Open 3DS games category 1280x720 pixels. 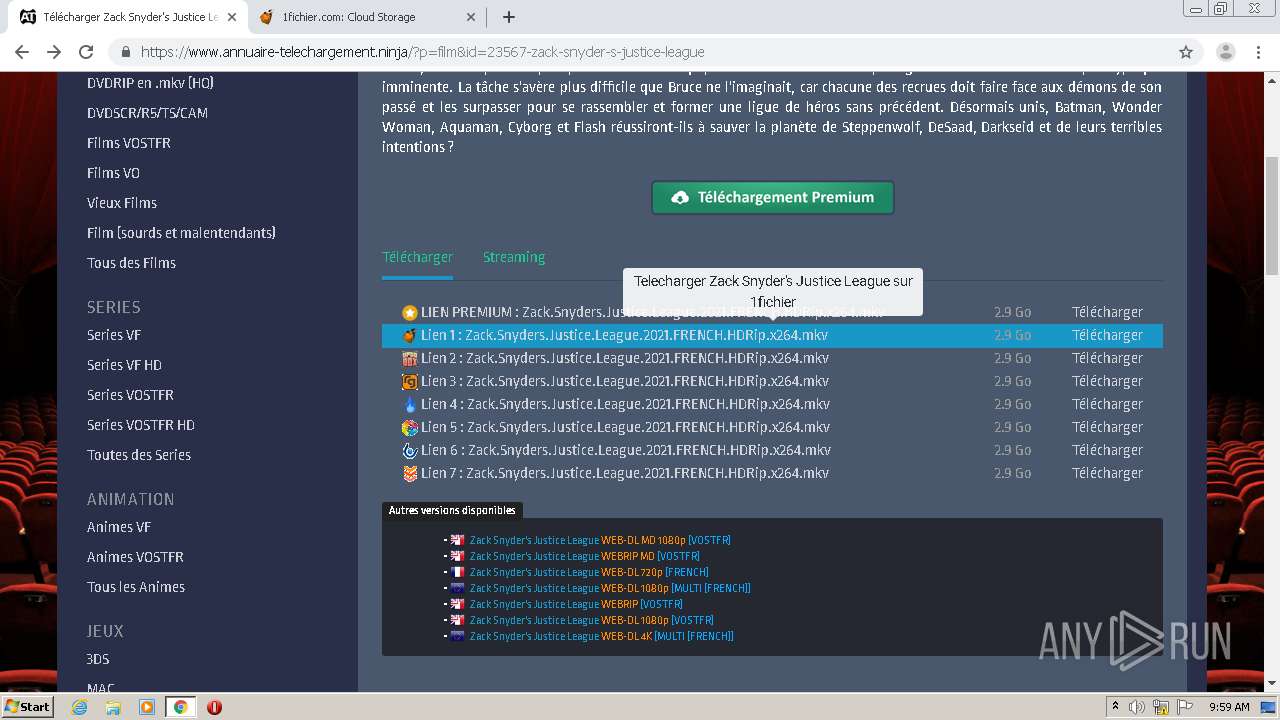point(98,659)
